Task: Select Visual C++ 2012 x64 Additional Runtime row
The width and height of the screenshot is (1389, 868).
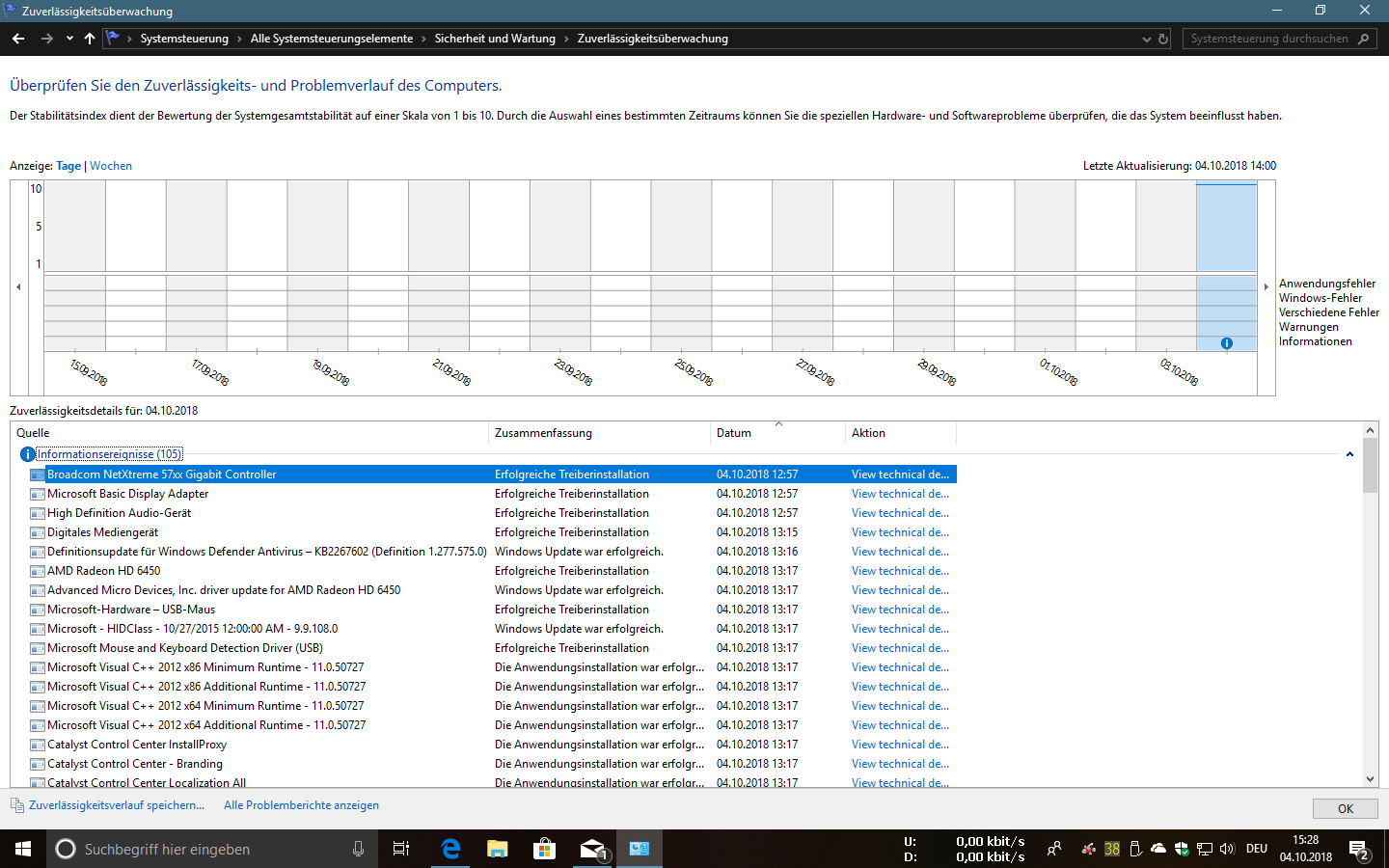Action: pos(492,725)
